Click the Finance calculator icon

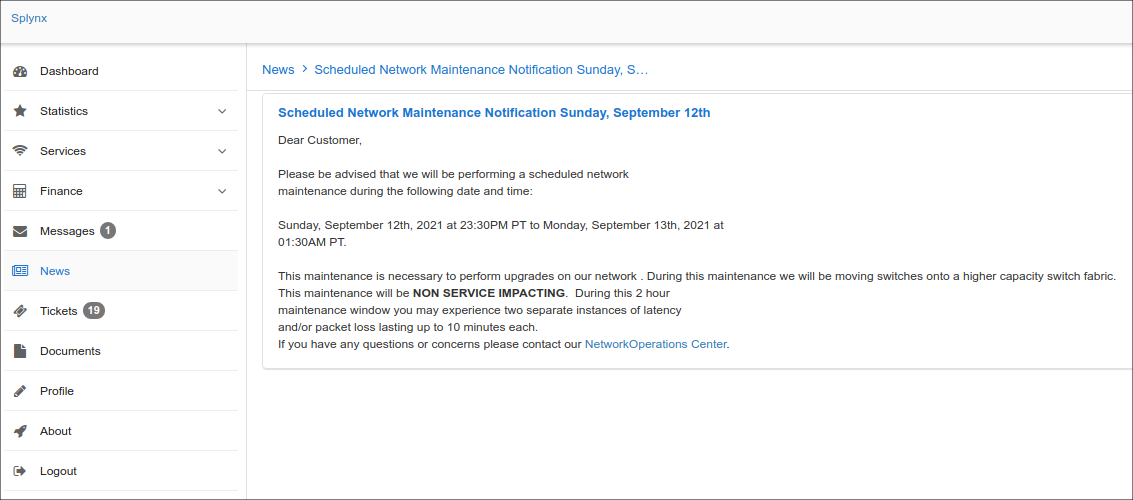pos(20,191)
